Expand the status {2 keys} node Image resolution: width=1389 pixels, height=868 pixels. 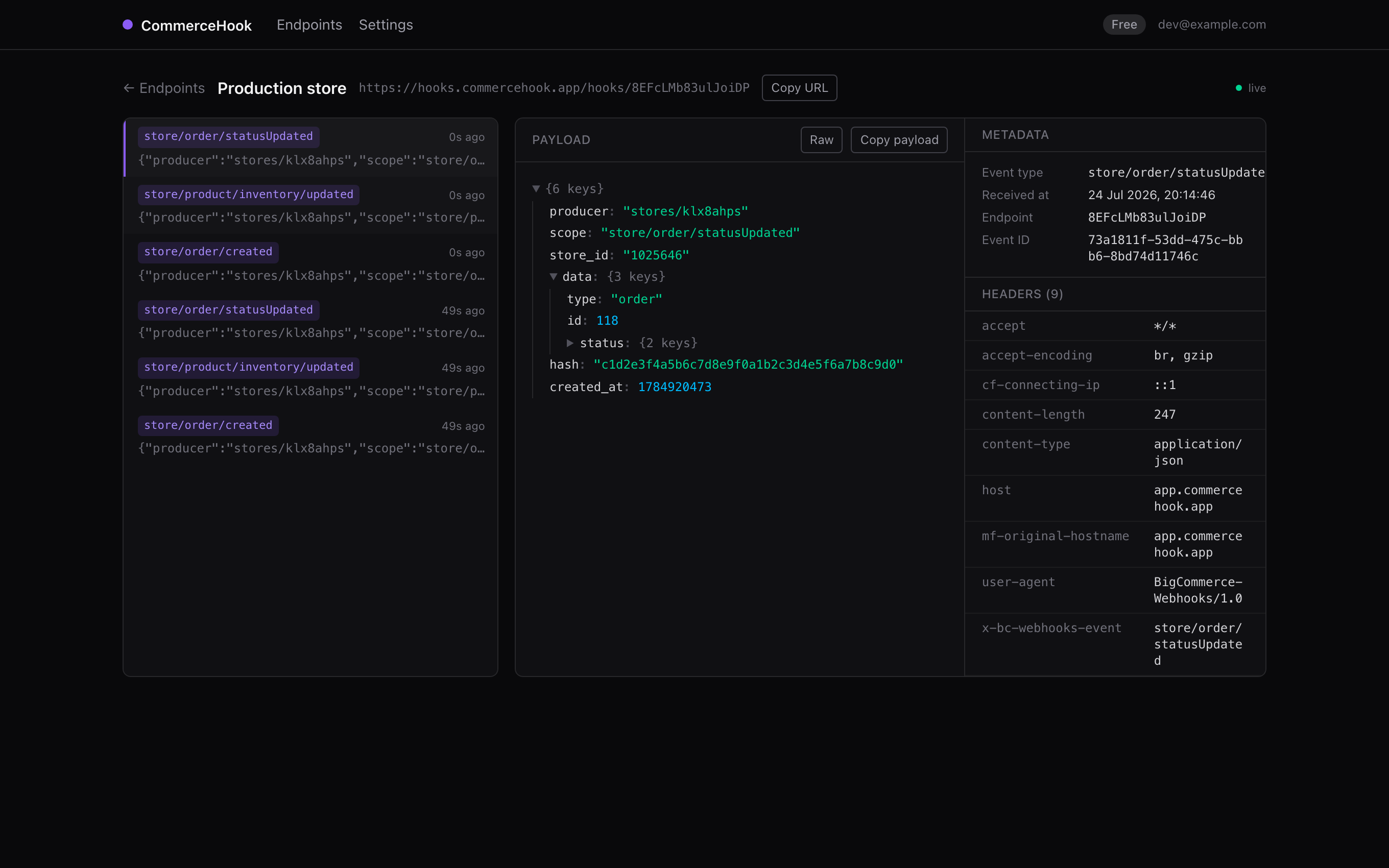tap(570, 343)
